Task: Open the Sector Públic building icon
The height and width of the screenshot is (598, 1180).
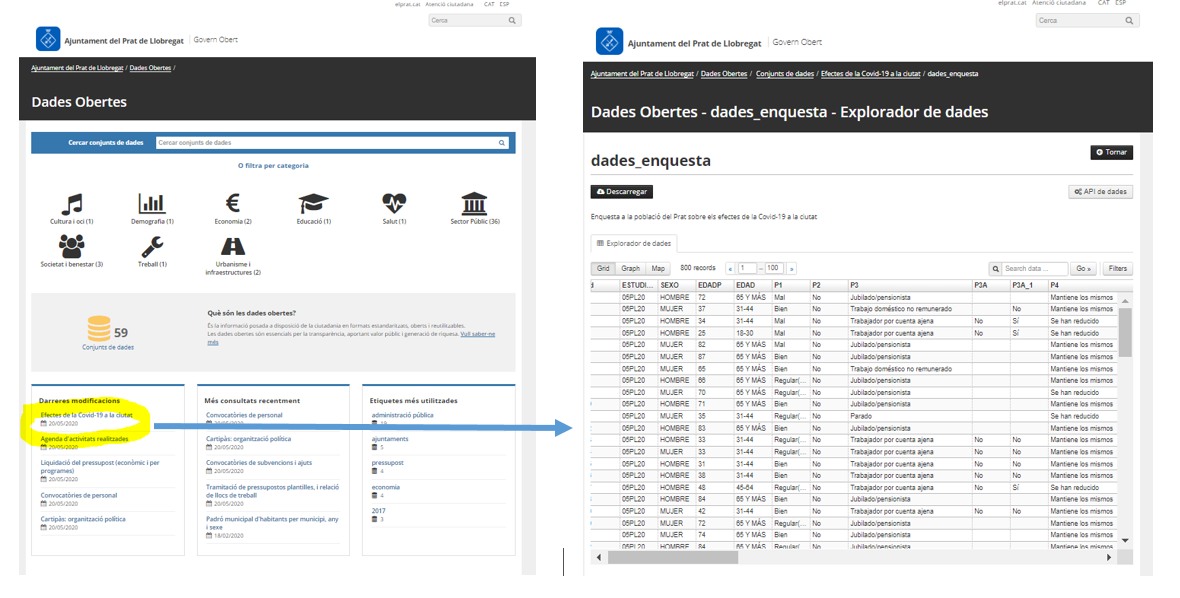Action: point(475,203)
